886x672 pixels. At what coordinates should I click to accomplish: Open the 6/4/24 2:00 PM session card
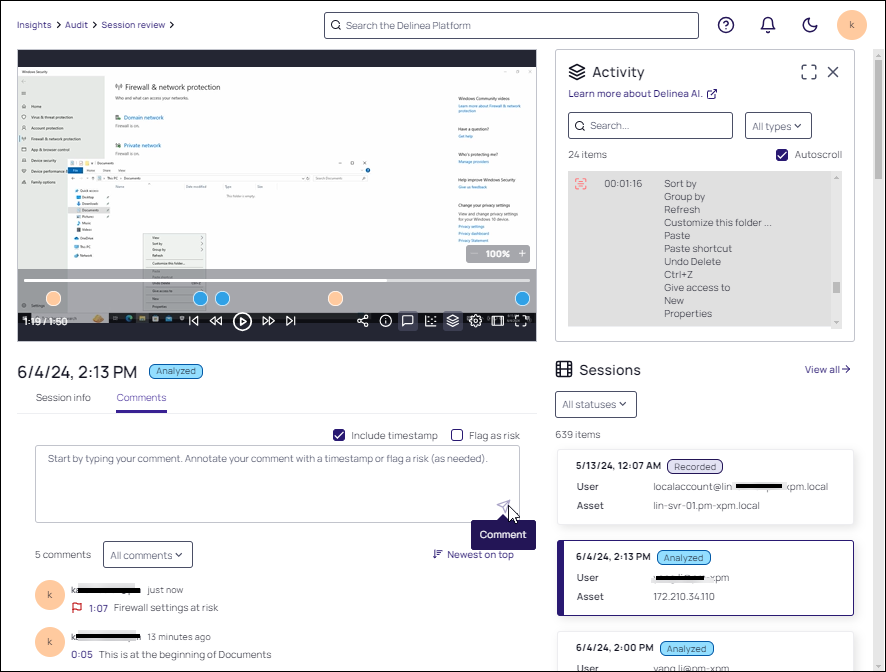tap(705, 652)
